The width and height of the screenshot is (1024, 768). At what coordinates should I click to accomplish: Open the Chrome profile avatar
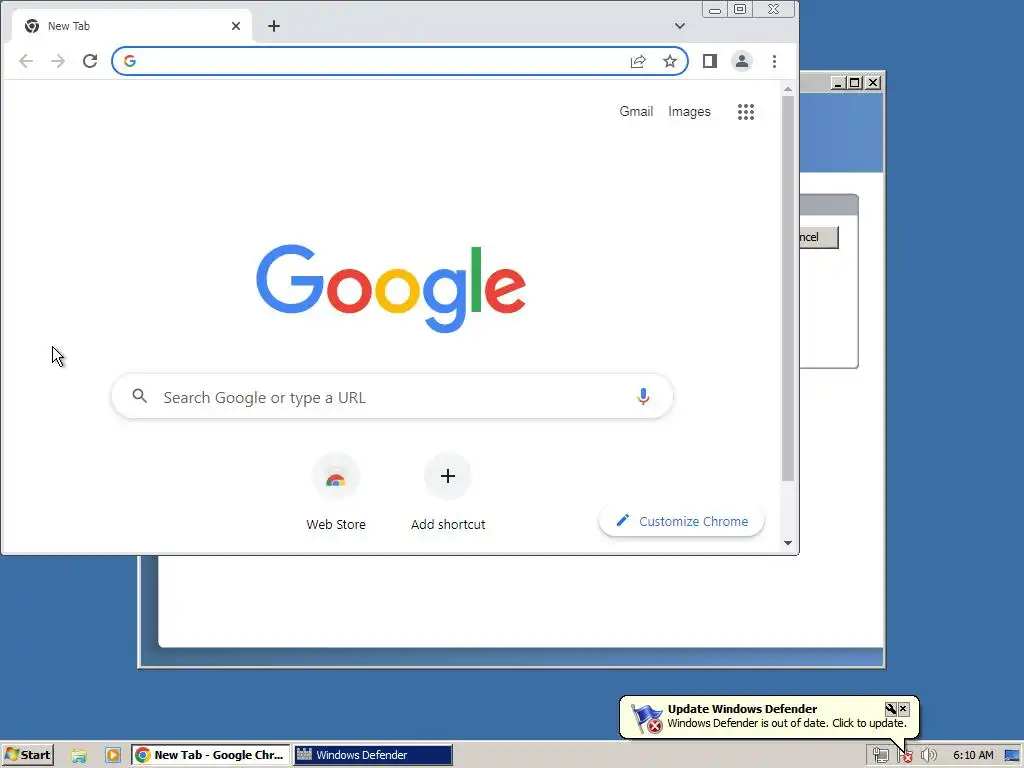(x=742, y=61)
